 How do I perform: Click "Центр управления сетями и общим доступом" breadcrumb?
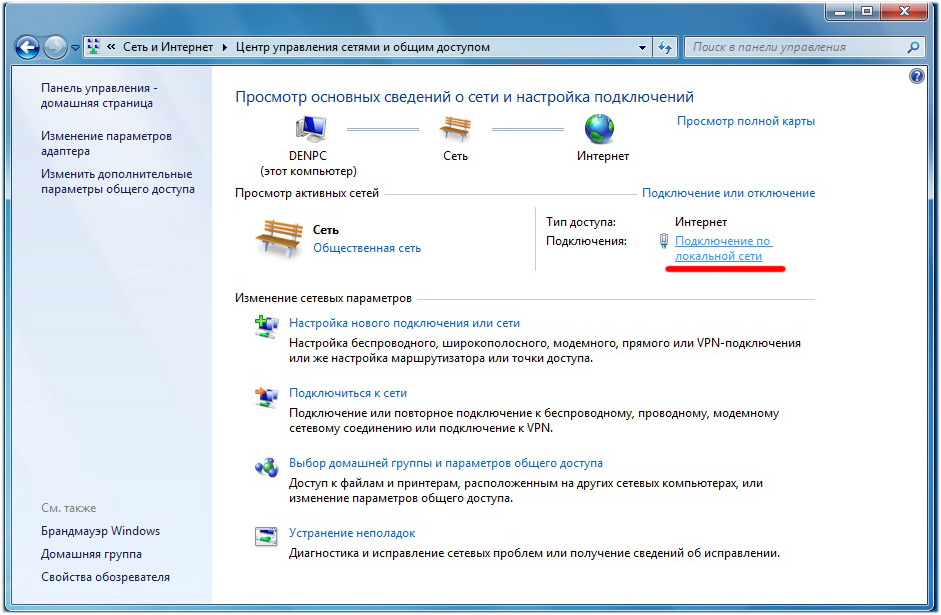tap(362, 47)
